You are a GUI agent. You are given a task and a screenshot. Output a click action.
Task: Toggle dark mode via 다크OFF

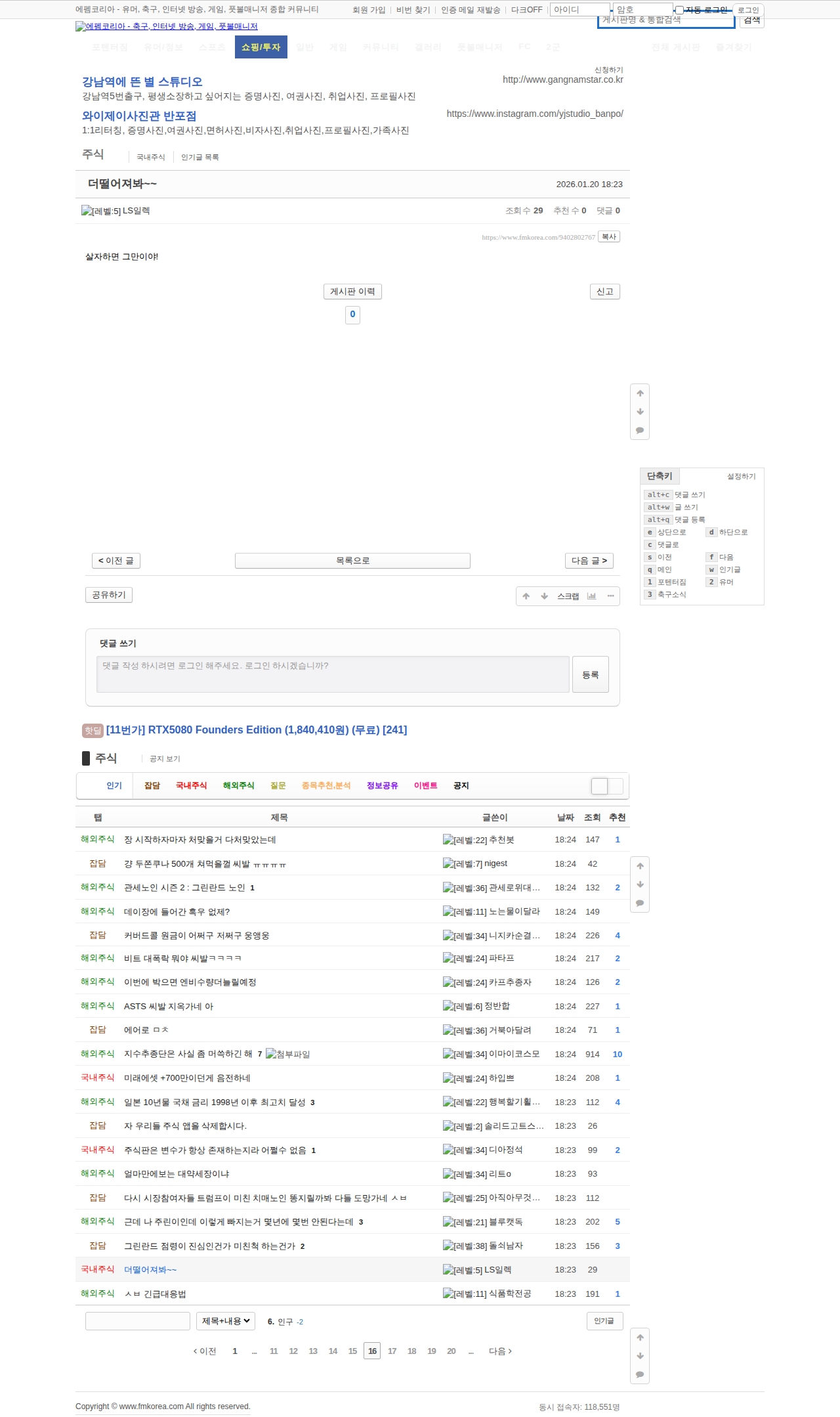pyautogui.click(x=527, y=10)
